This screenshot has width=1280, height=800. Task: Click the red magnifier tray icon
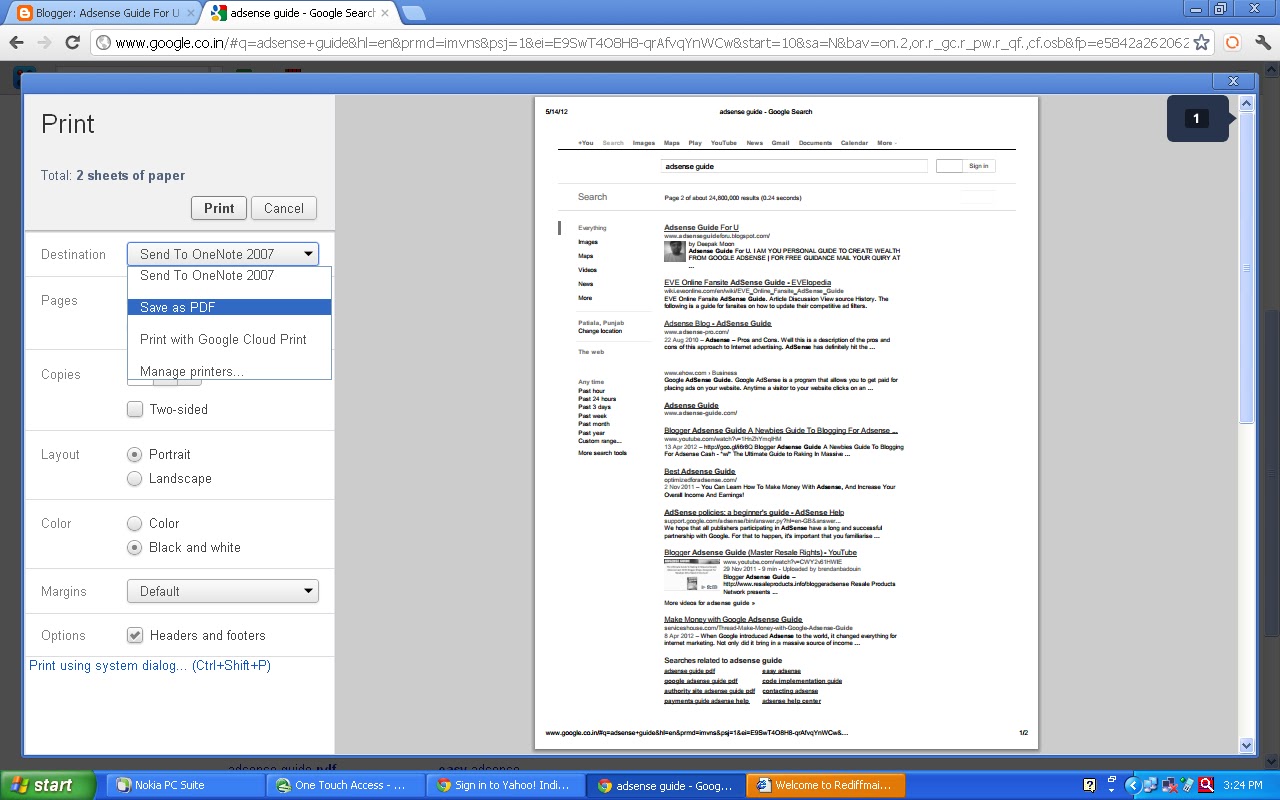pyautogui.click(x=1206, y=785)
